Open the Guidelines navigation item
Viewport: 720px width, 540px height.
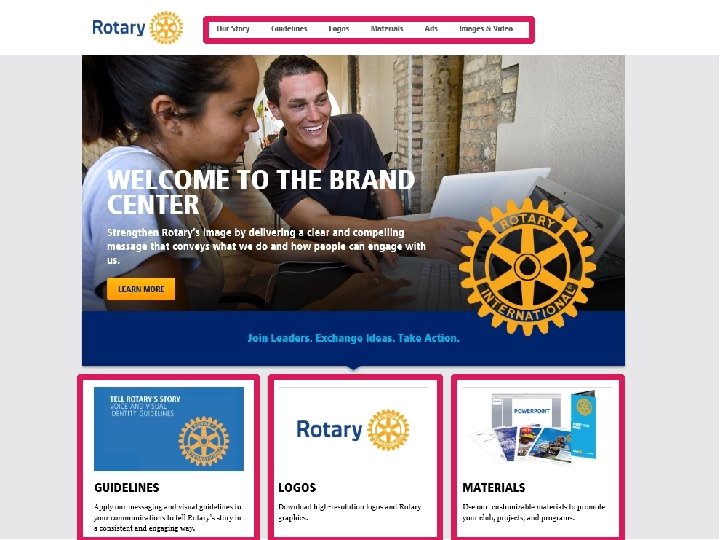(x=289, y=28)
